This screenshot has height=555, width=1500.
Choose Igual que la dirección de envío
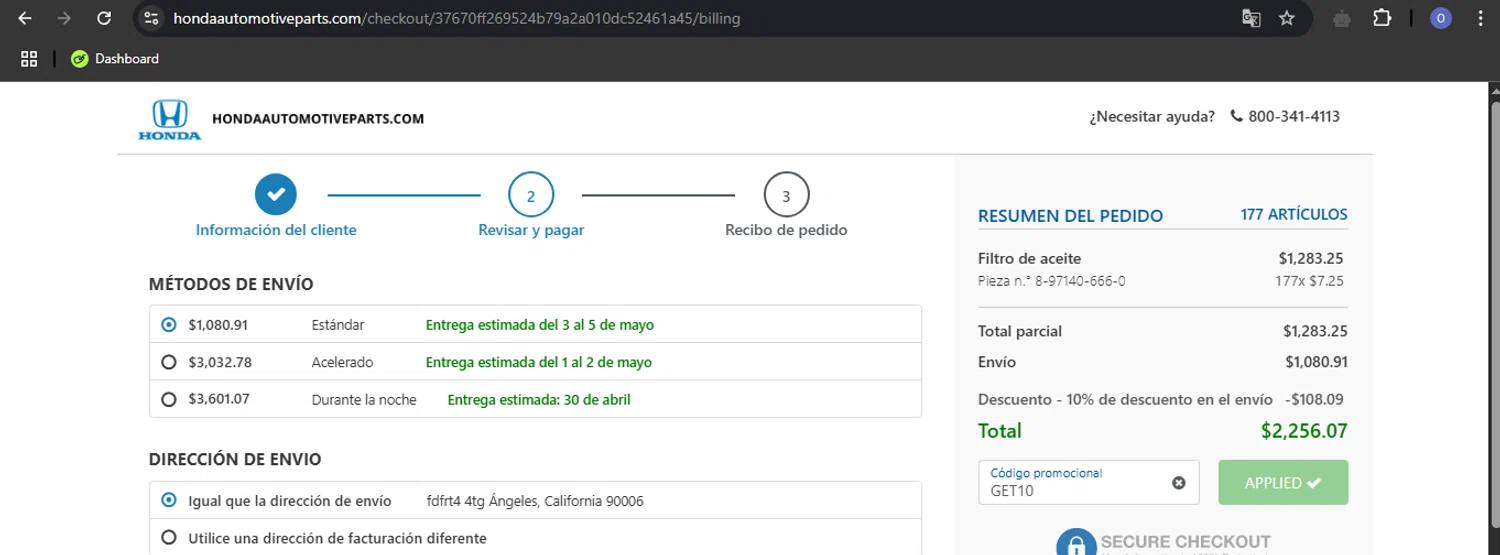[x=168, y=500]
